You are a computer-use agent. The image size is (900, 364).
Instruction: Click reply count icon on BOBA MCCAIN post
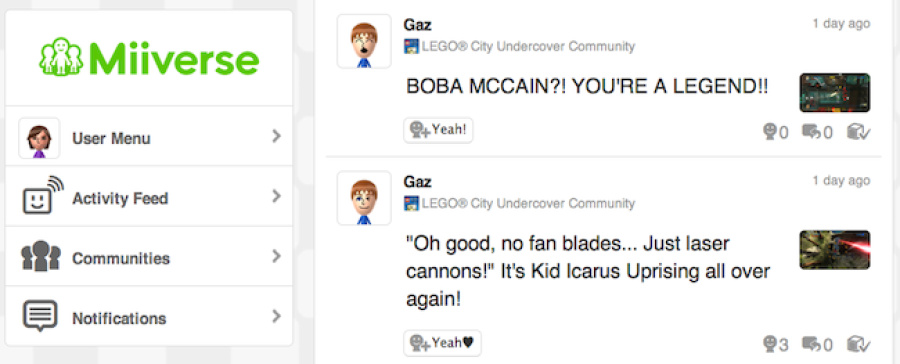pyautogui.click(x=811, y=133)
